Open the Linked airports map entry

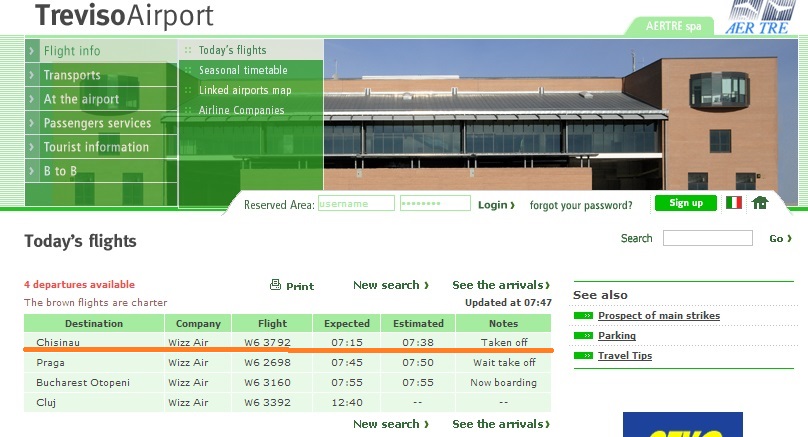tap(245, 90)
